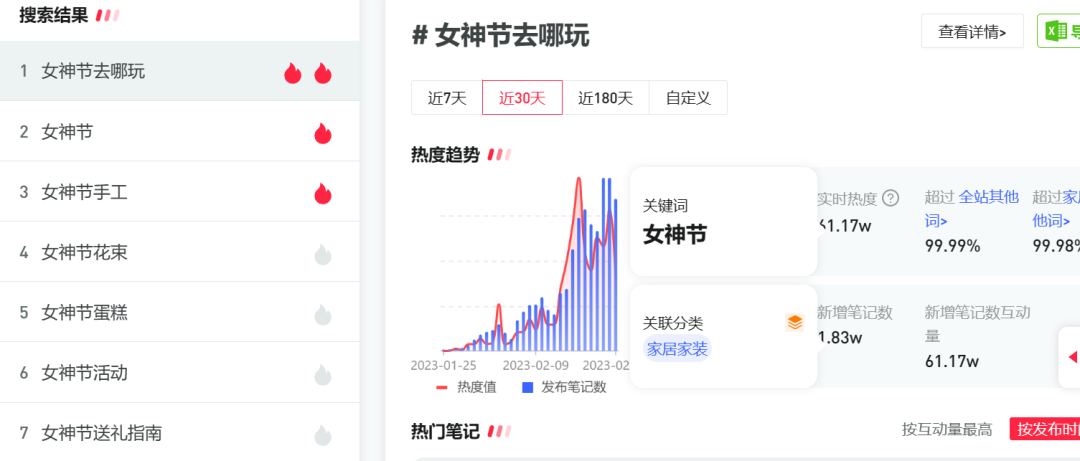Click the Excel export icon button
Screen dimensions: 1080x461
coord(1058,31)
